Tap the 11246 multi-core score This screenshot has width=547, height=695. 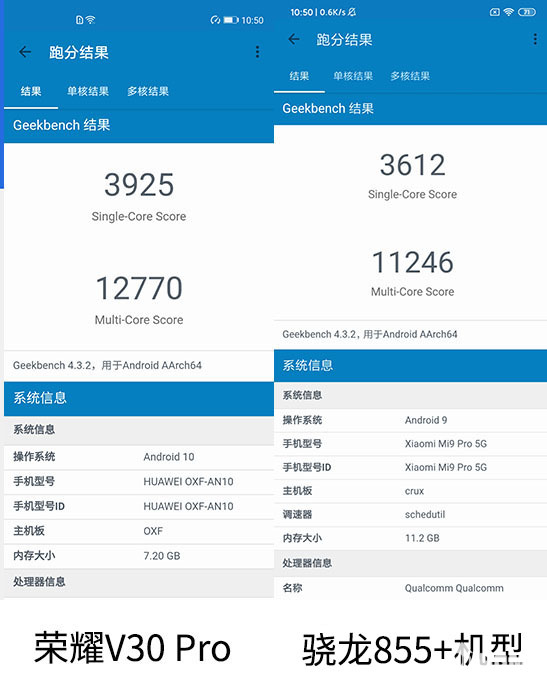pos(413,262)
